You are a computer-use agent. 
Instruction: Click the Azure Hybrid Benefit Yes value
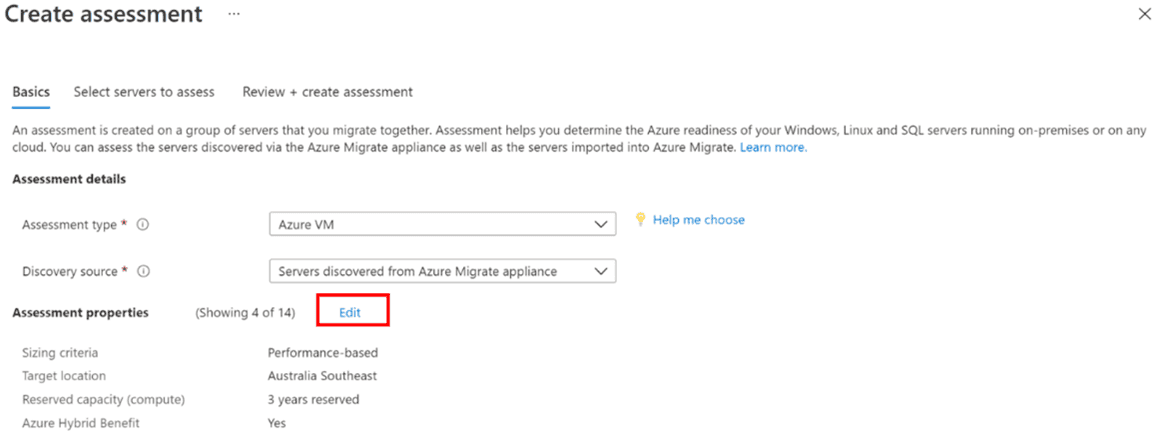[x=276, y=423]
